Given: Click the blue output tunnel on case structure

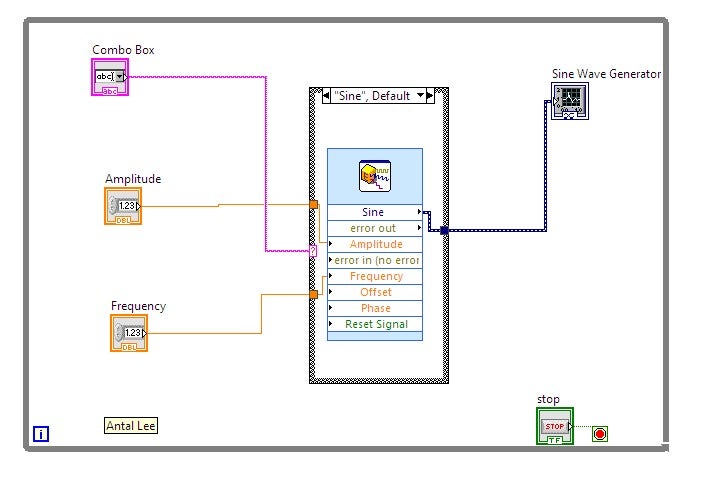Looking at the screenshot, I should (x=443, y=230).
